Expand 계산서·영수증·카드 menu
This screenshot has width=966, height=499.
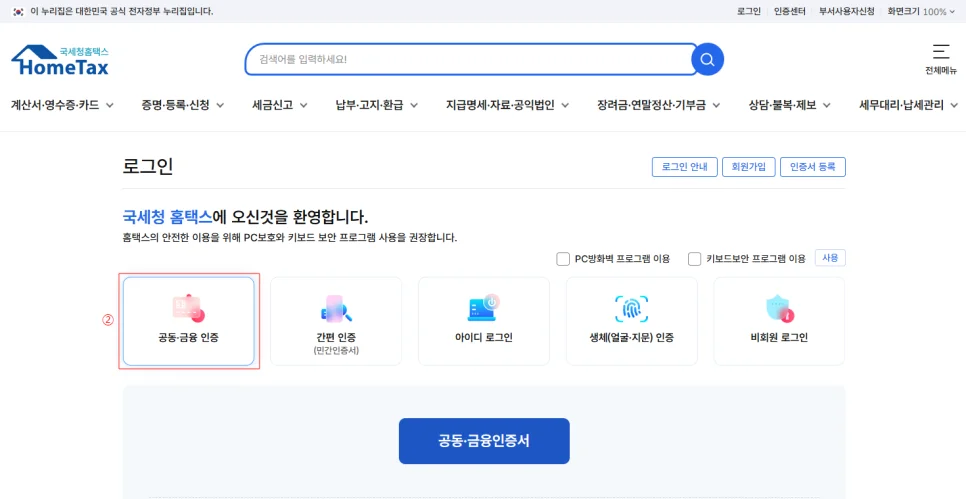coord(62,105)
